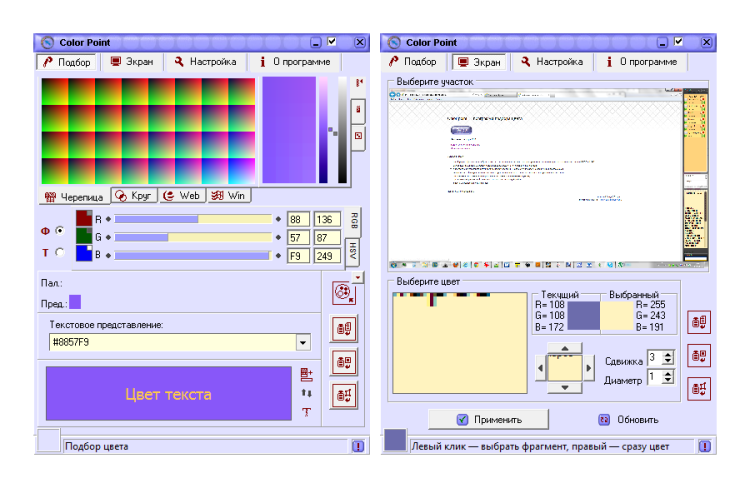Click the exclamation icon in right status bar
750x488 pixels.
click(704, 446)
